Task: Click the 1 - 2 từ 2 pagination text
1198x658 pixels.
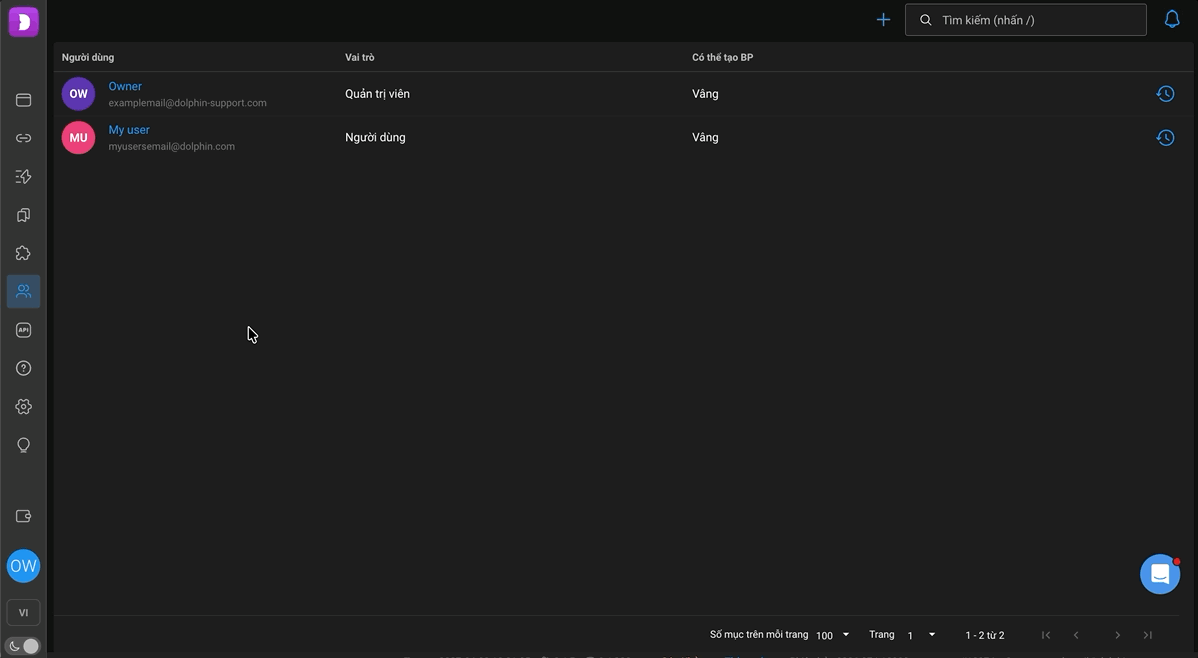Action: point(985,635)
